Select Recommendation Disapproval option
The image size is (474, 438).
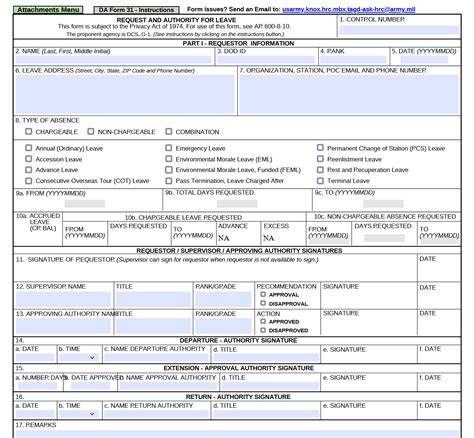point(263,303)
